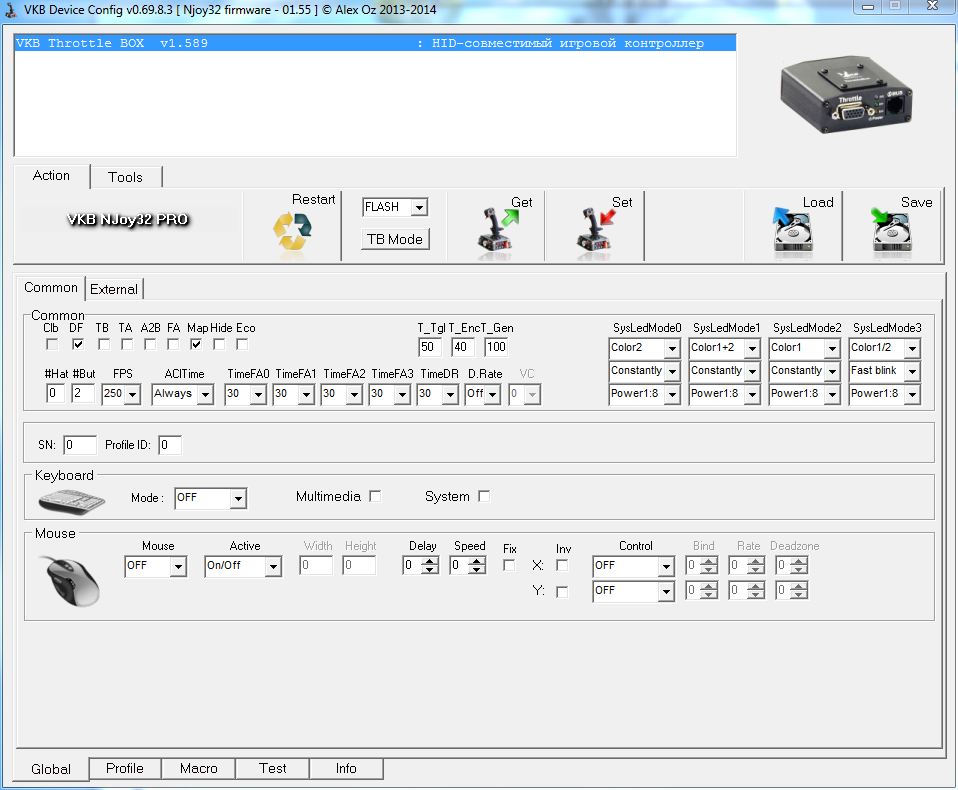Uncheck the DF checkbox
This screenshot has height=790, width=958.
click(x=78, y=344)
